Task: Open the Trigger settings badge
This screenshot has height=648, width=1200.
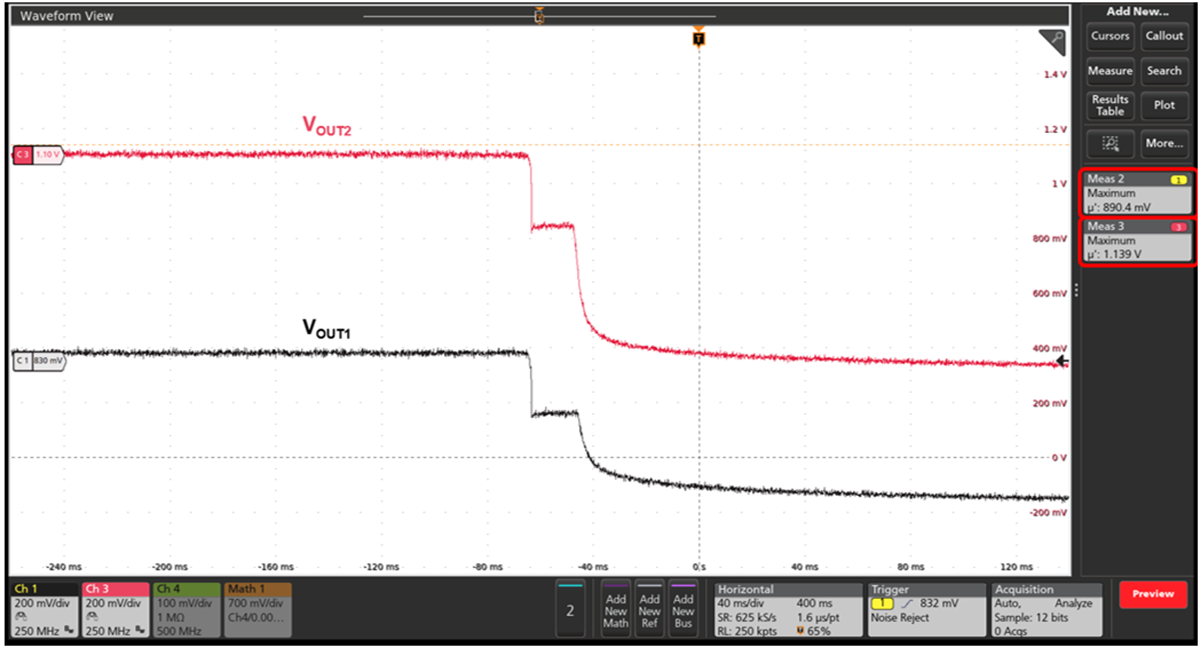Action: (926, 610)
